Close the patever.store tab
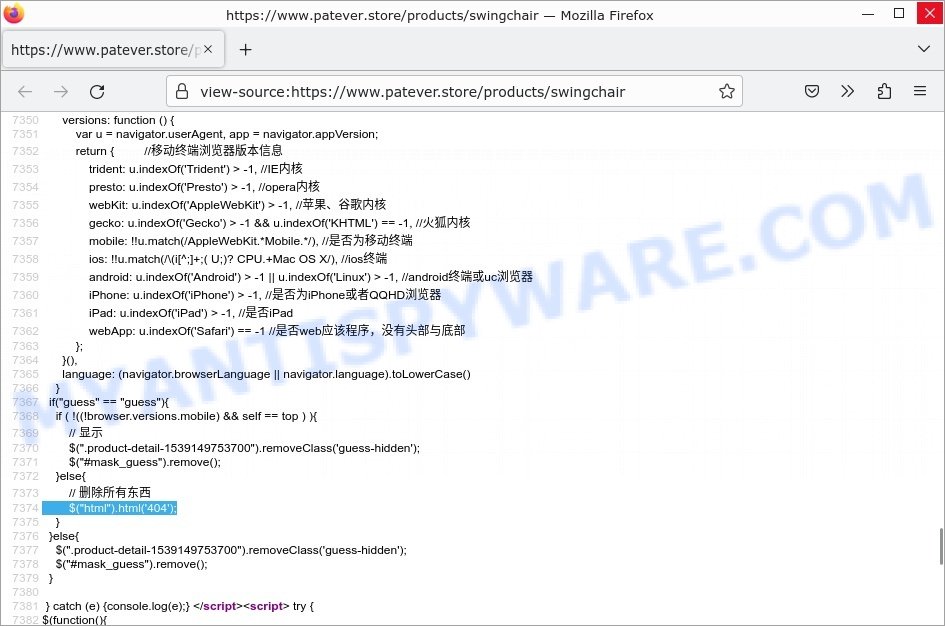The image size is (945, 626). click(x=208, y=49)
